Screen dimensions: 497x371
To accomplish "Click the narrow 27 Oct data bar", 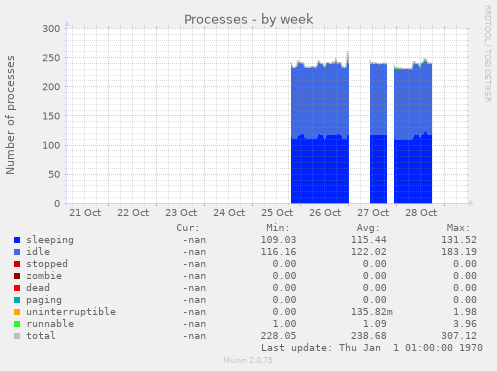I will coord(378,132).
